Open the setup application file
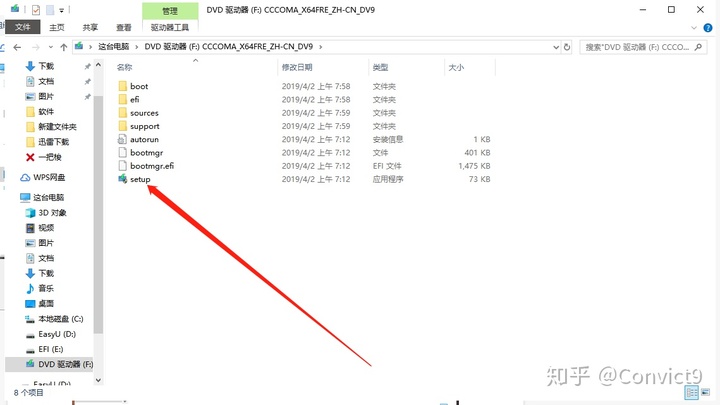Viewport: 720px width, 405px height. 140,179
